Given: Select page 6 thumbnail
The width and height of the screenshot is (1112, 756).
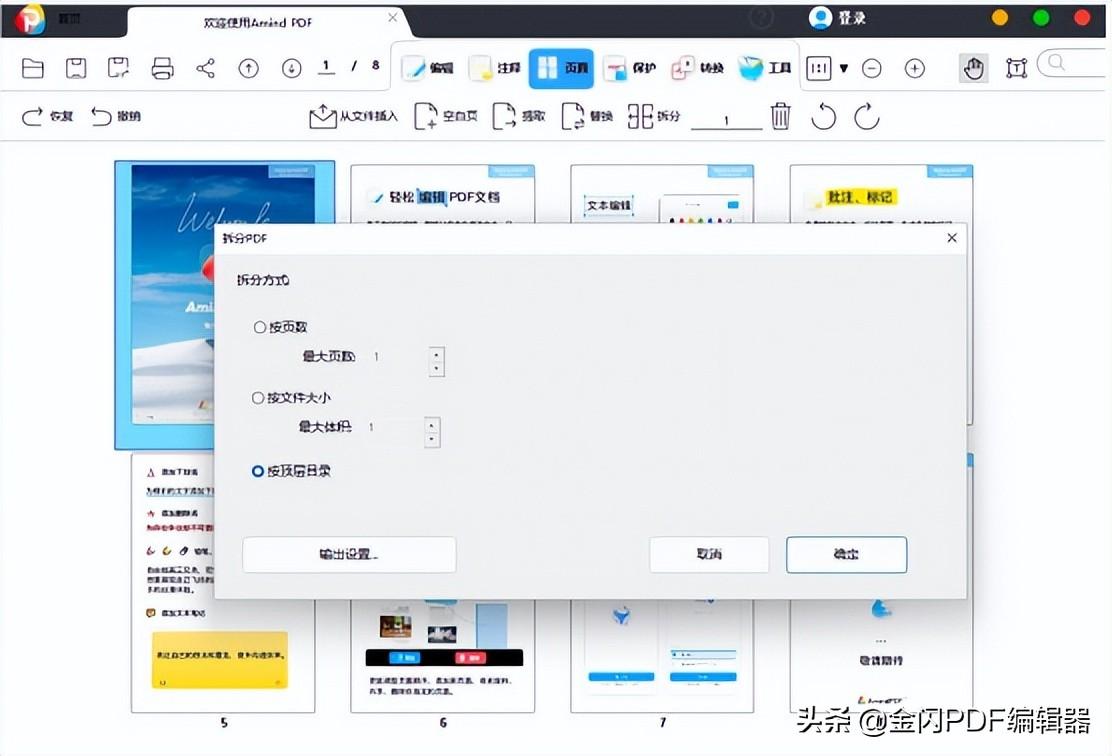Looking at the screenshot, I should 443,655.
